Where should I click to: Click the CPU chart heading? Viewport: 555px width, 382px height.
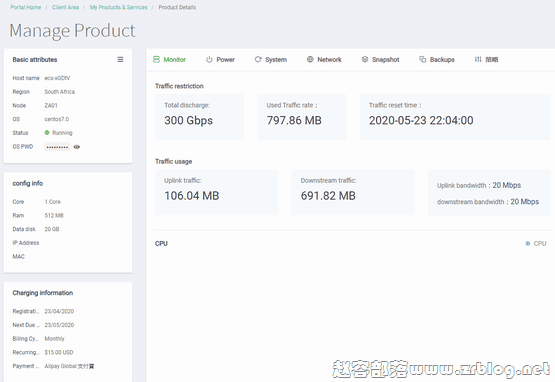pyautogui.click(x=161, y=244)
